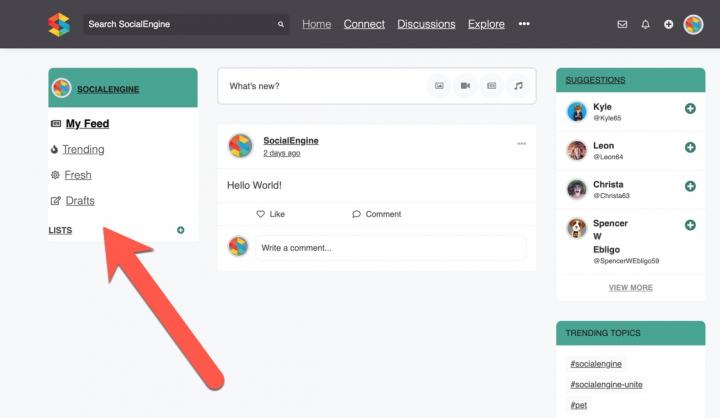
Task: Click Christa's name in suggestions
Action: click(x=608, y=184)
